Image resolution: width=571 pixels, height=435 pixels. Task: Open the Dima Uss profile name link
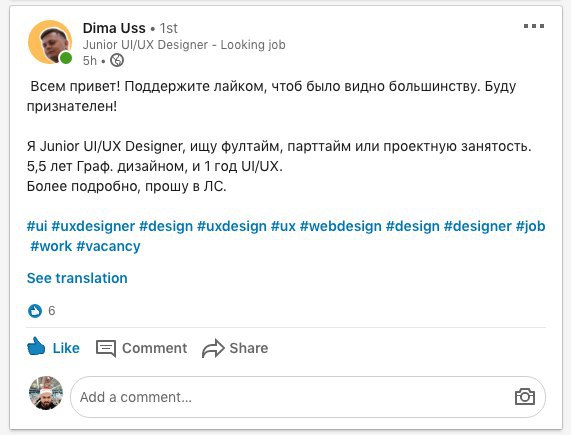(114, 28)
